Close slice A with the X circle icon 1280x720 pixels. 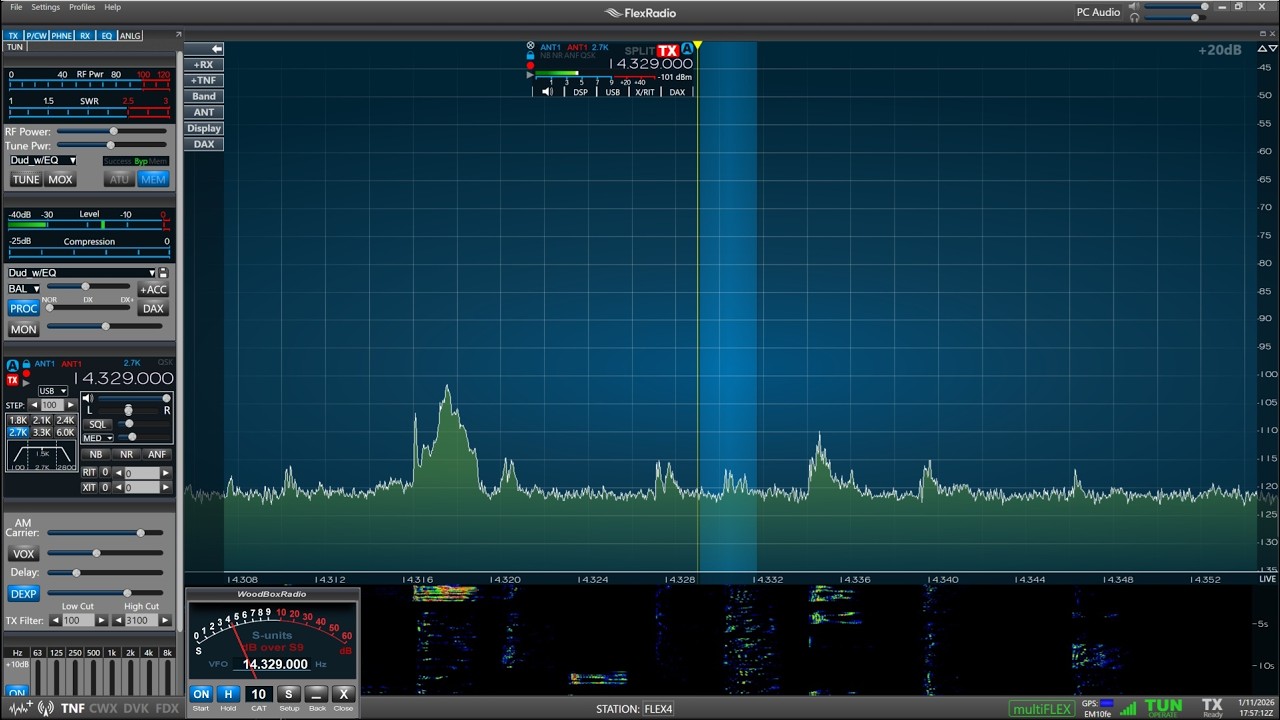click(x=531, y=46)
